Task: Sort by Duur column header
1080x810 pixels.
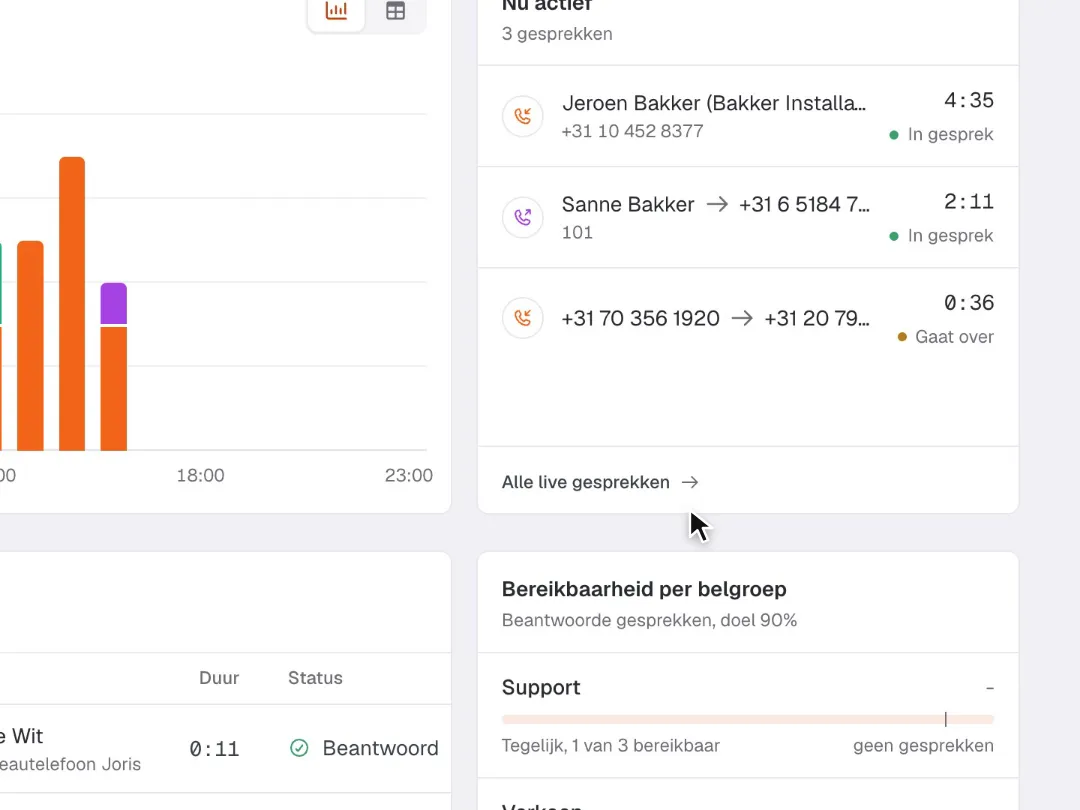Action: [x=219, y=678]
